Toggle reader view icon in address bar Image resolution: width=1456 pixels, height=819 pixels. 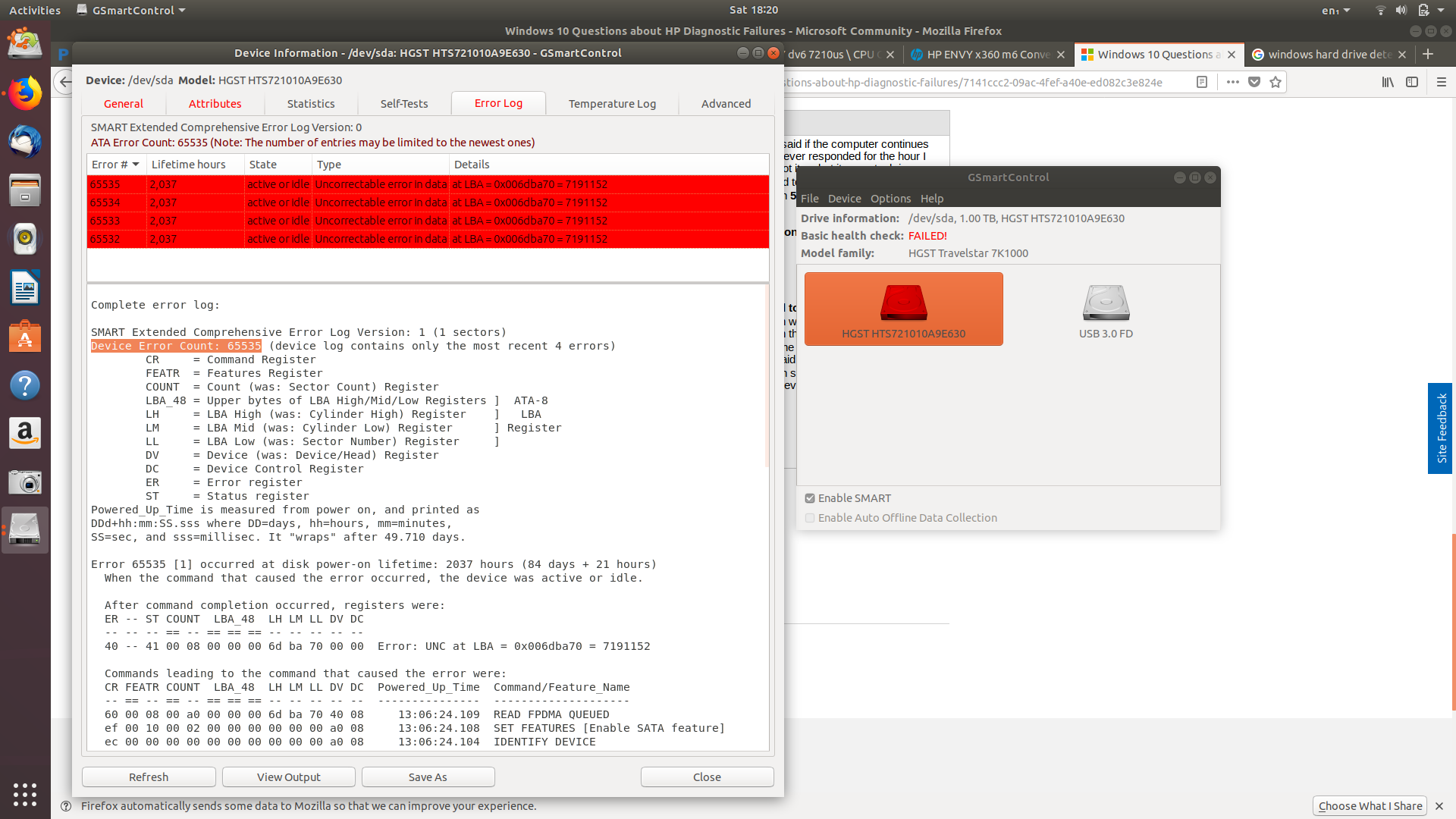point(1202,82)
